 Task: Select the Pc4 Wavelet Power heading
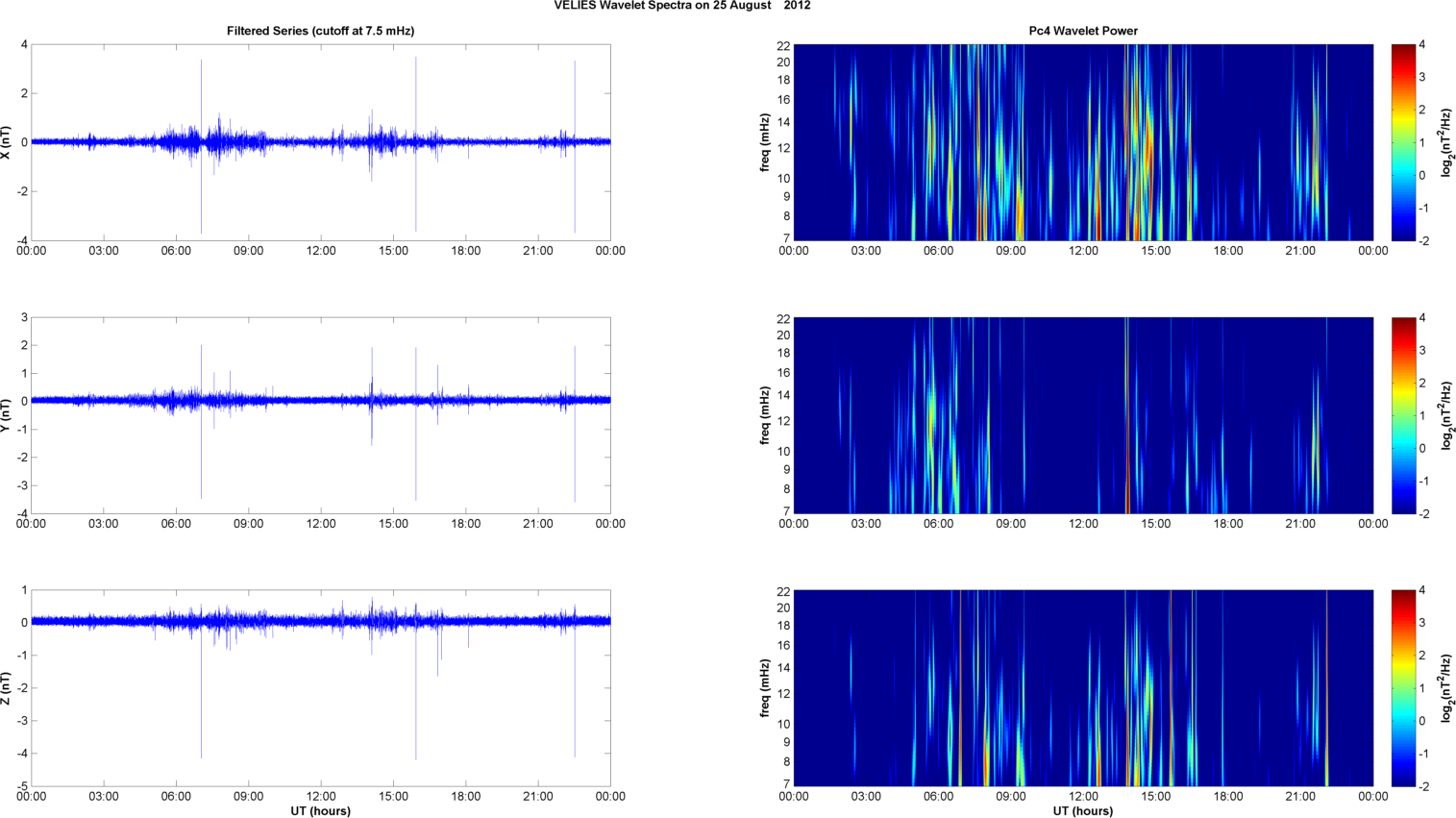pos(1083,31)
